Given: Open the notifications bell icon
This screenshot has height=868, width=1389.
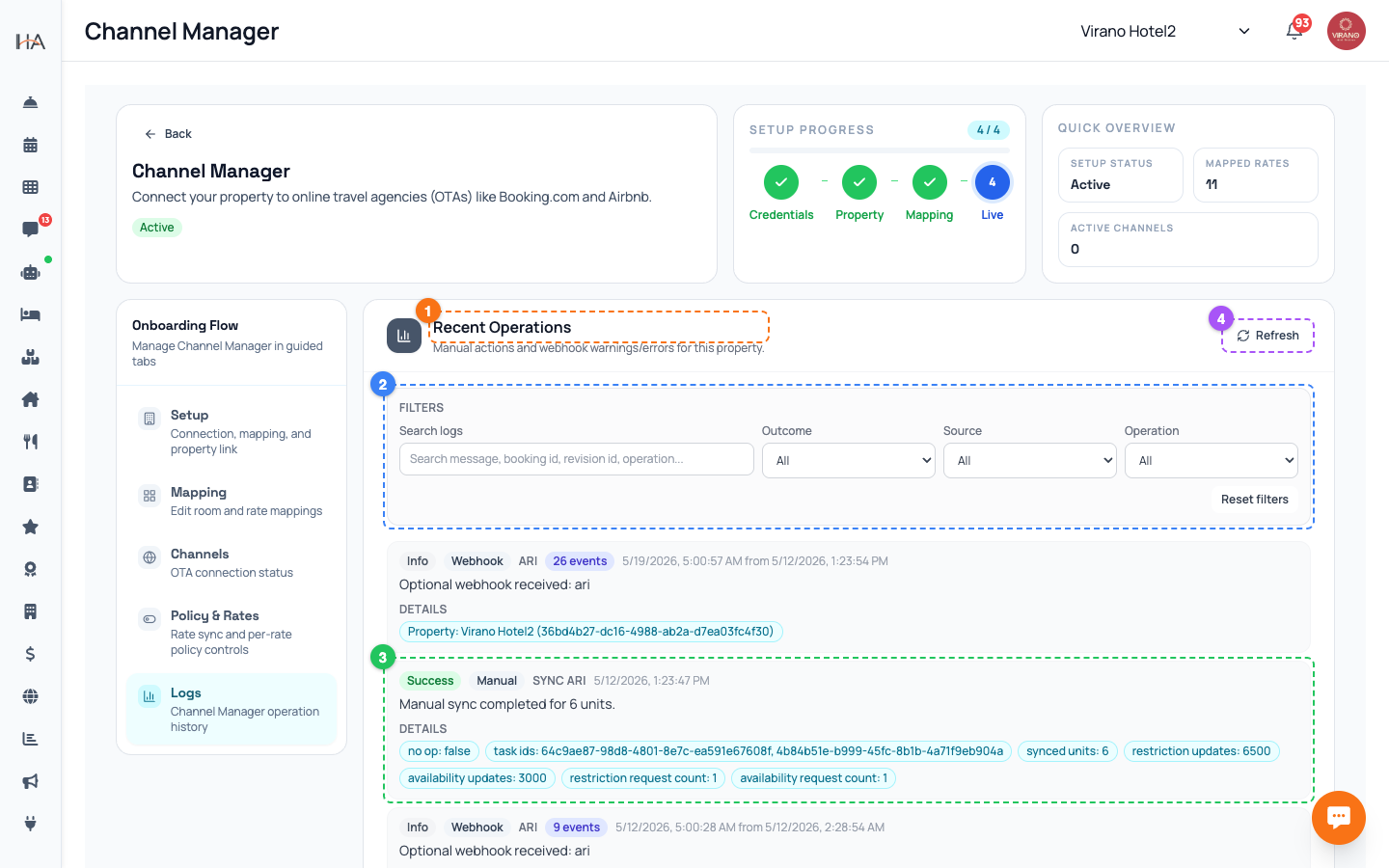Looking at the screenshot, I should (x=1294, y=31).
